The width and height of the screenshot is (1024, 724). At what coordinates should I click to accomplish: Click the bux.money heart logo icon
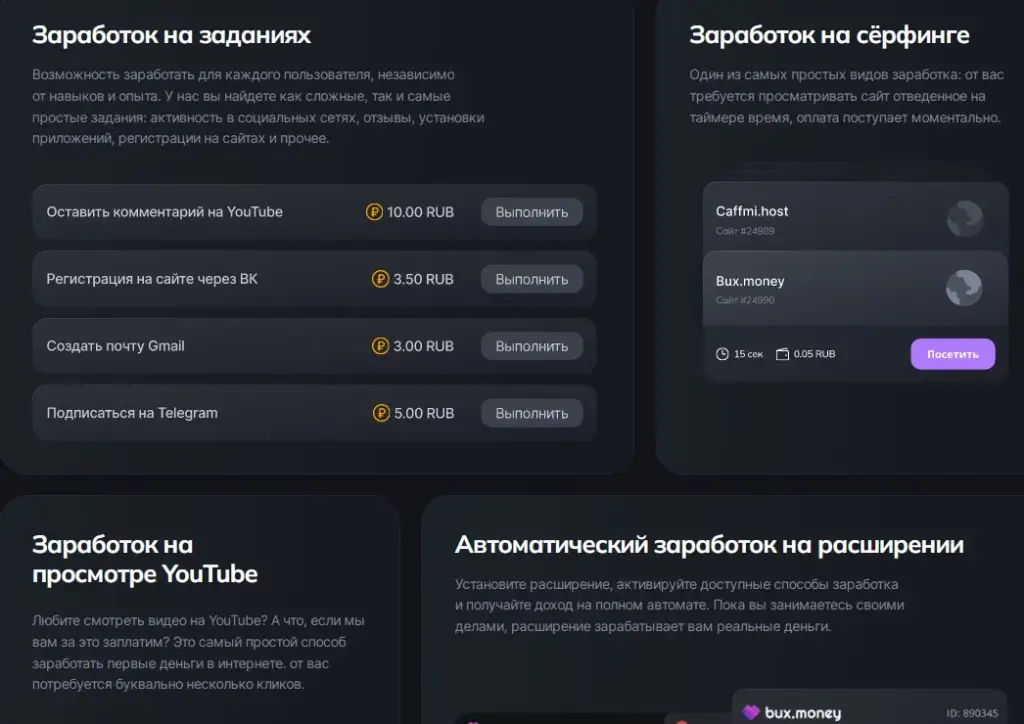[x=751, y=712]
